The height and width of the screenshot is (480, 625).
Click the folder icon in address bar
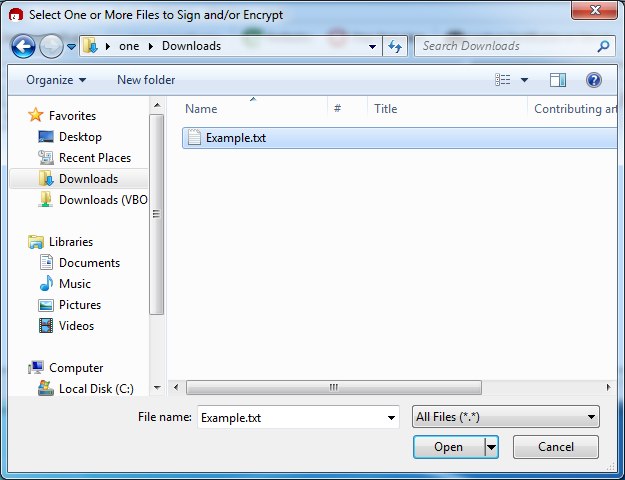tap(90, 46)
